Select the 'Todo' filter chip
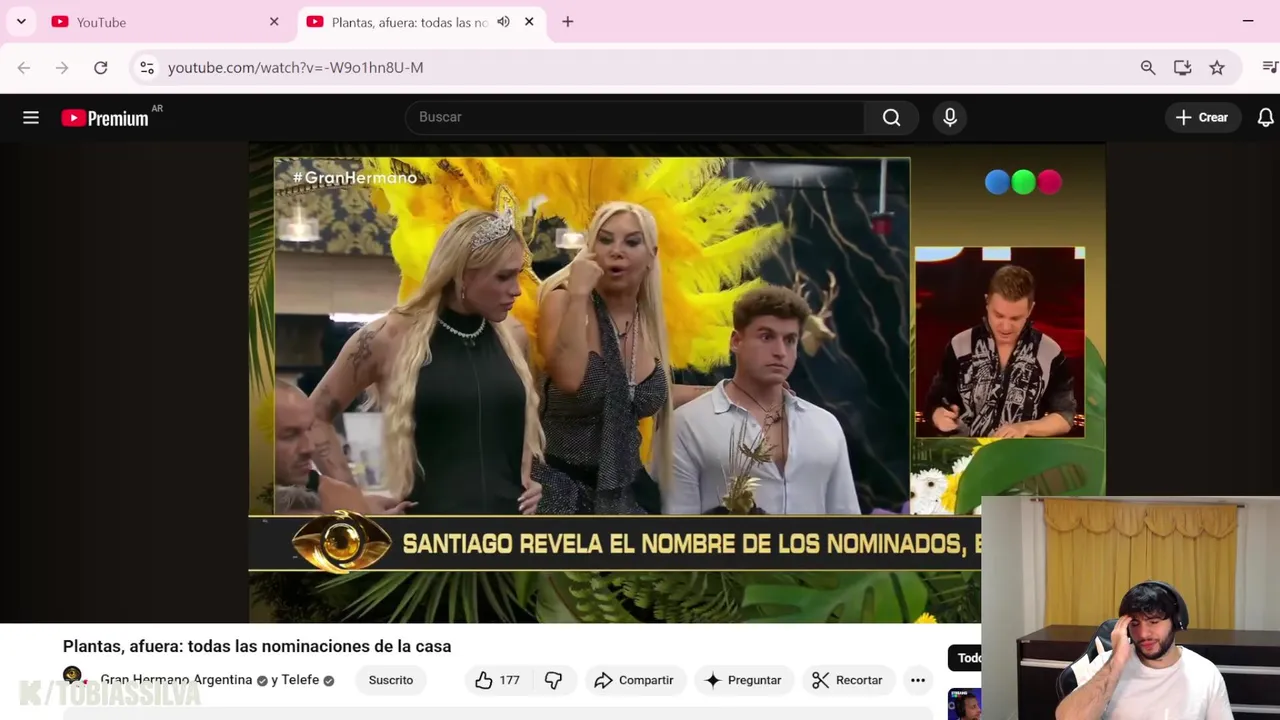The image size is (1280, 720). click(x=966, y=657)
